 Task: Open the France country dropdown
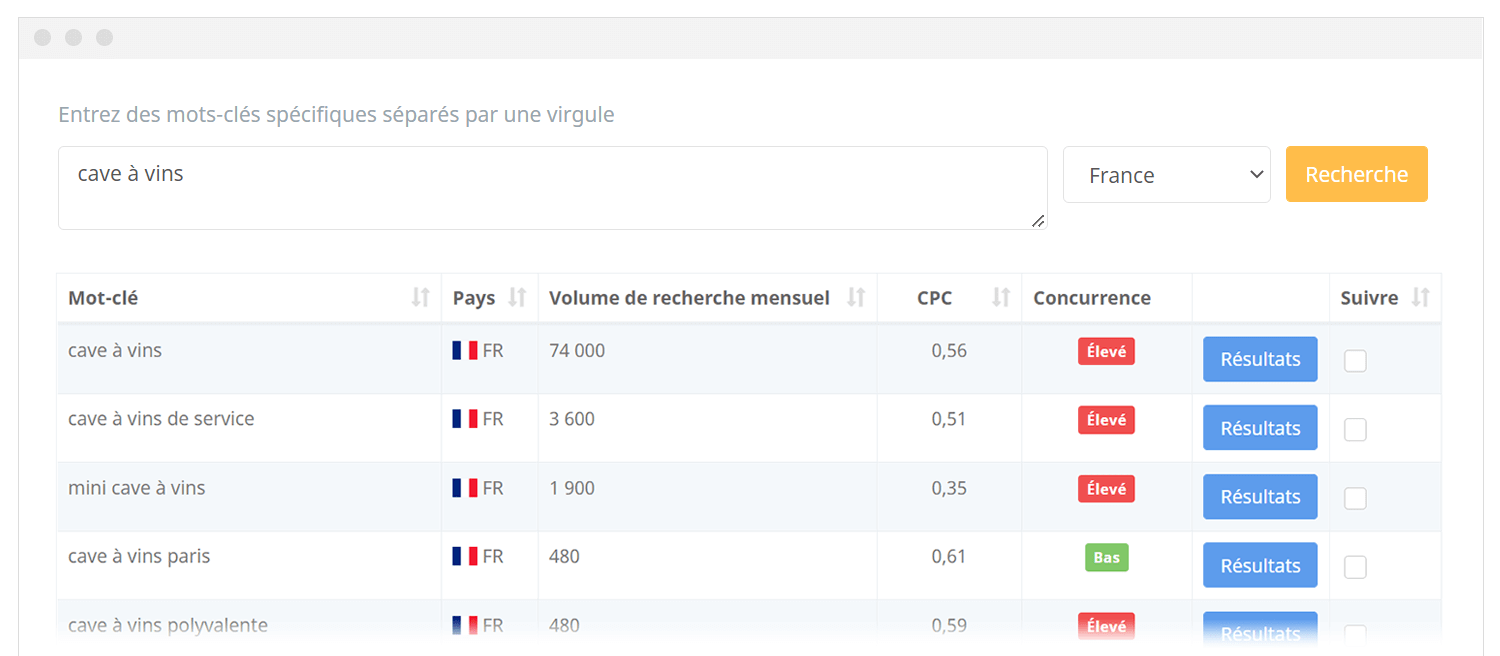click(1166, 175)
